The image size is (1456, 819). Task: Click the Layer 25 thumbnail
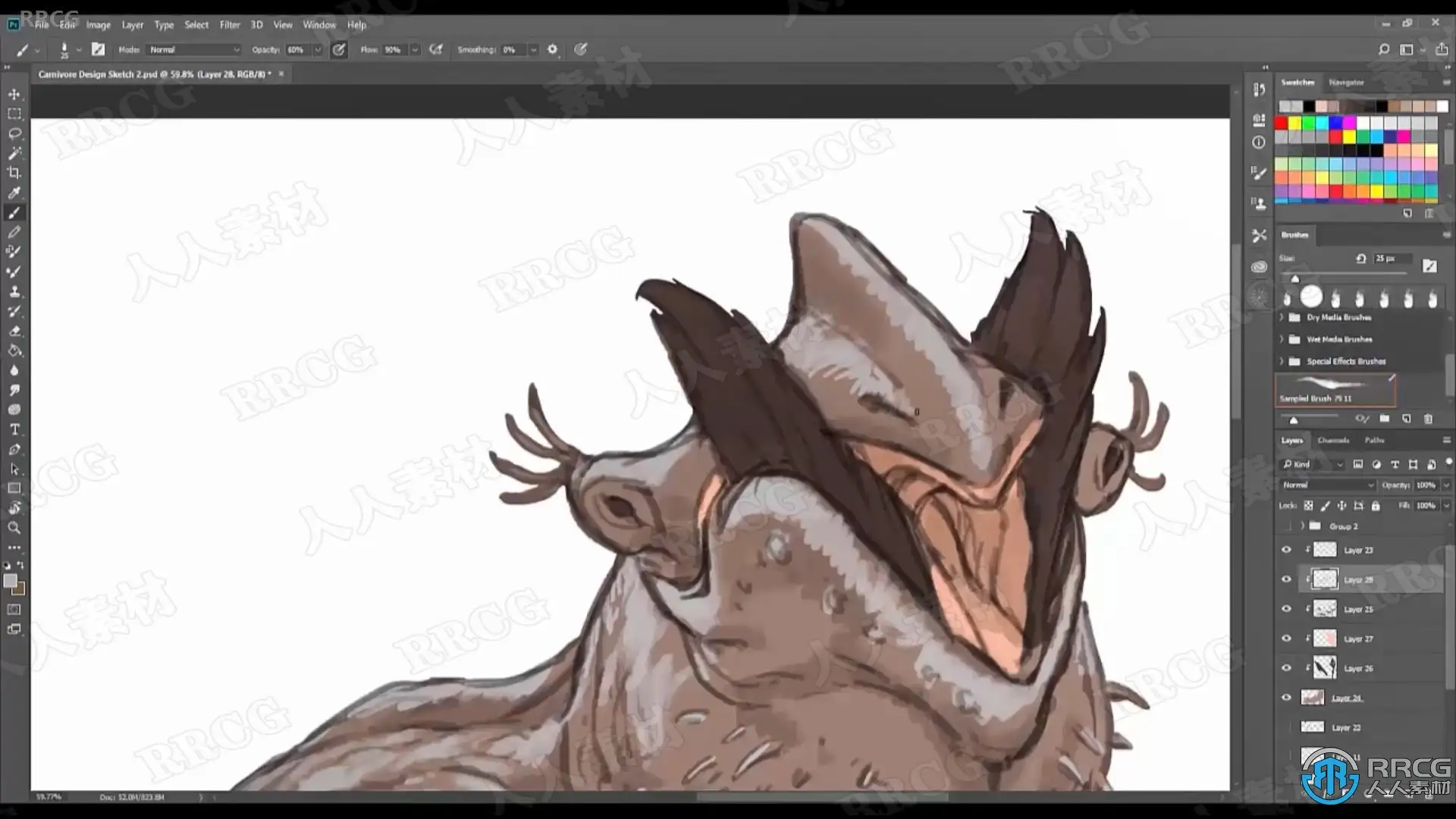coord(1325,609)
